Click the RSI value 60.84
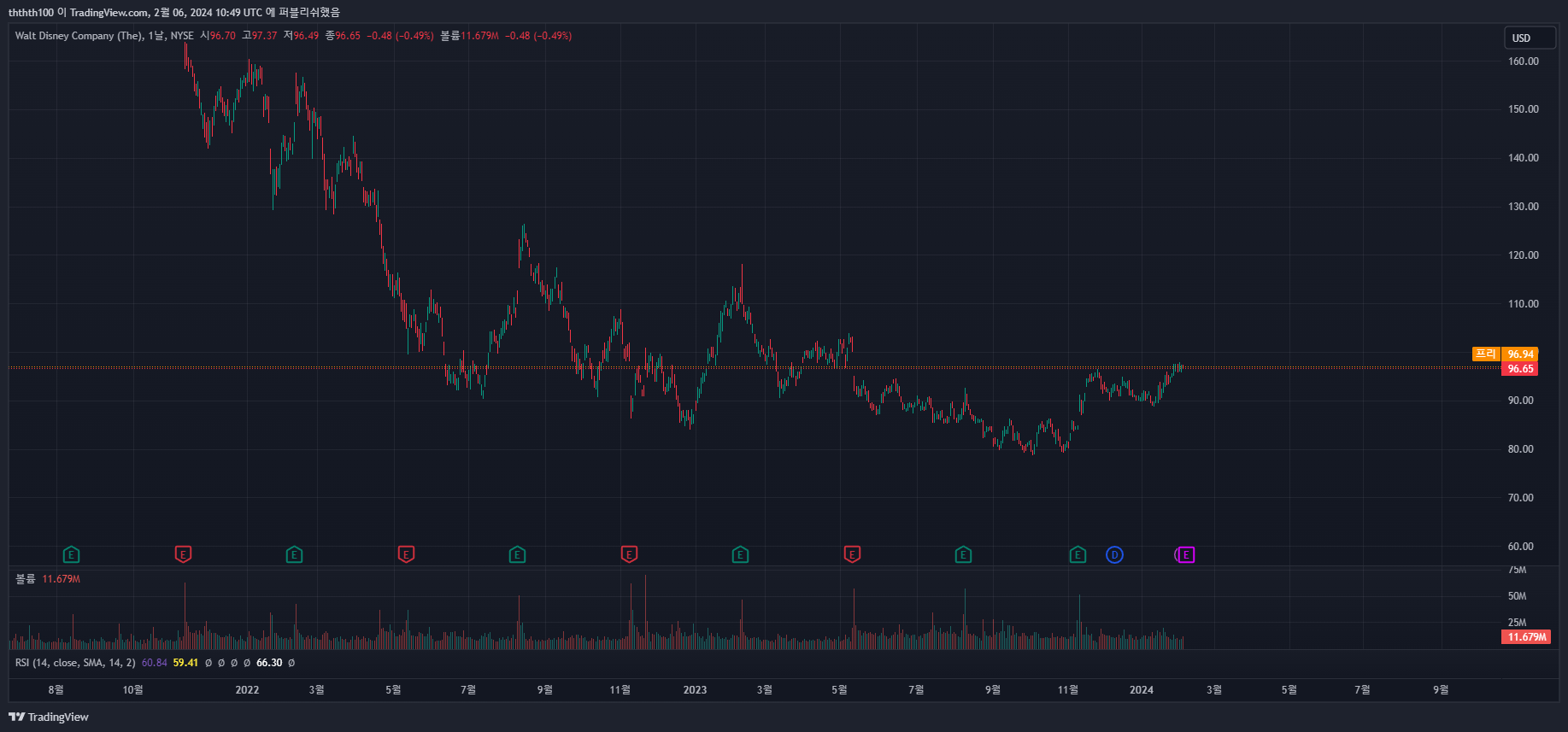Screen dimensions: 1568x732 tap(155, 663)
